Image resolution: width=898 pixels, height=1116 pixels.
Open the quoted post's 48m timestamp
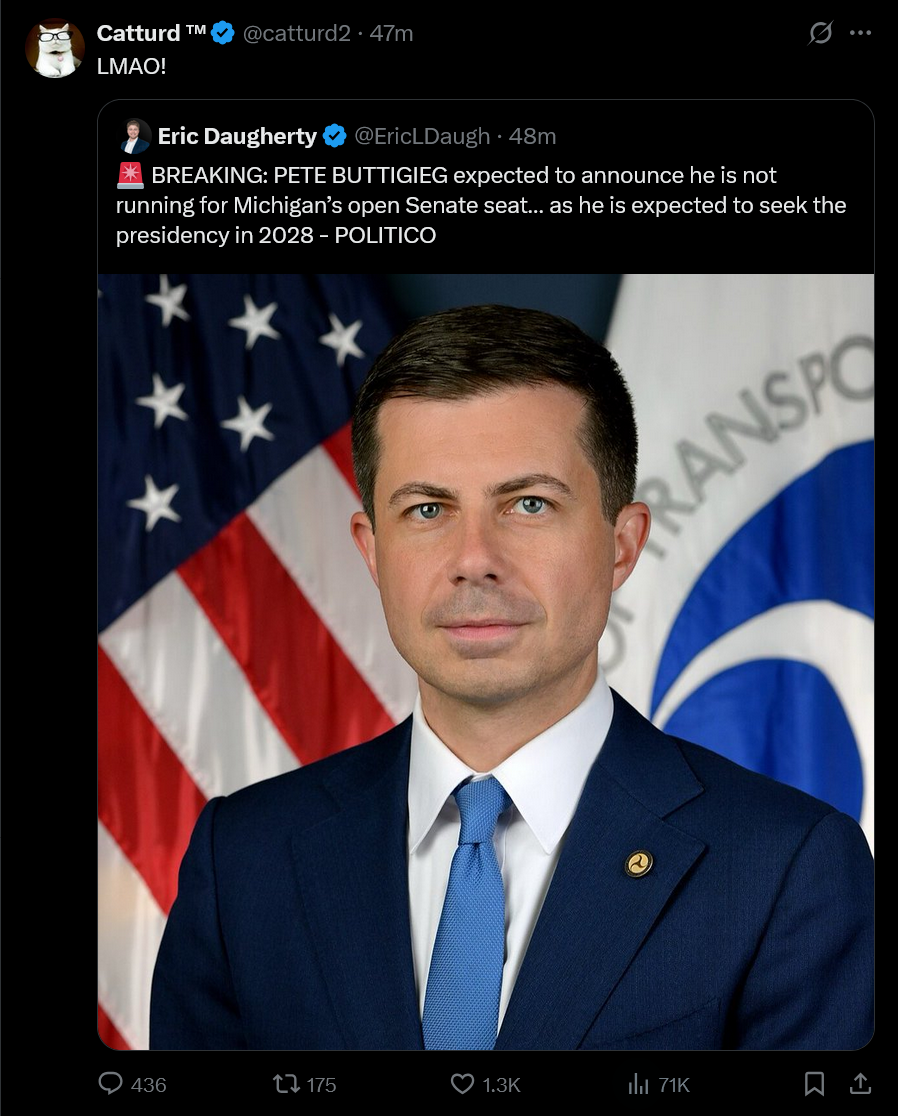(532, 136)
